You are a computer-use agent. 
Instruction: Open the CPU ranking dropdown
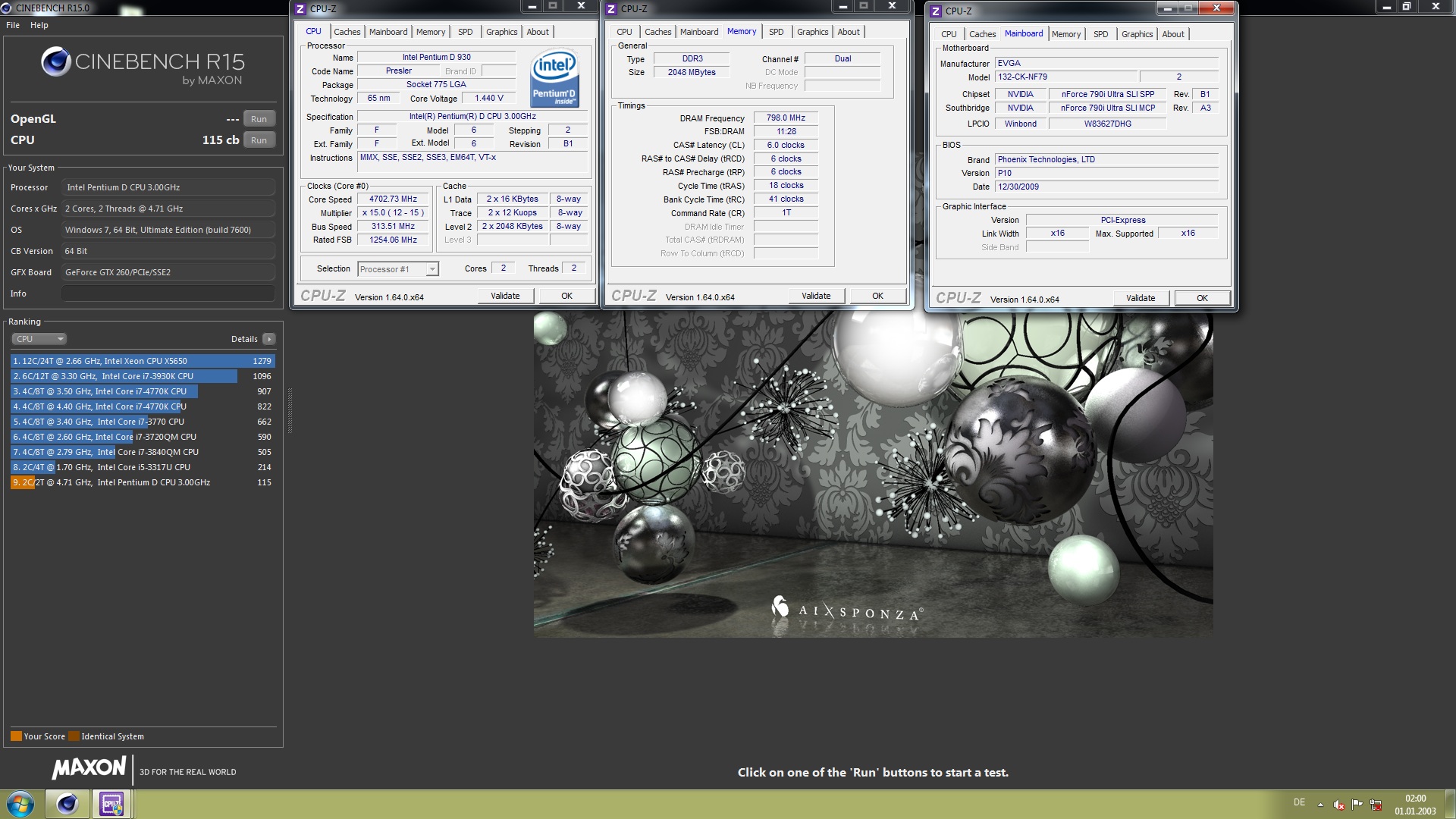39,339
